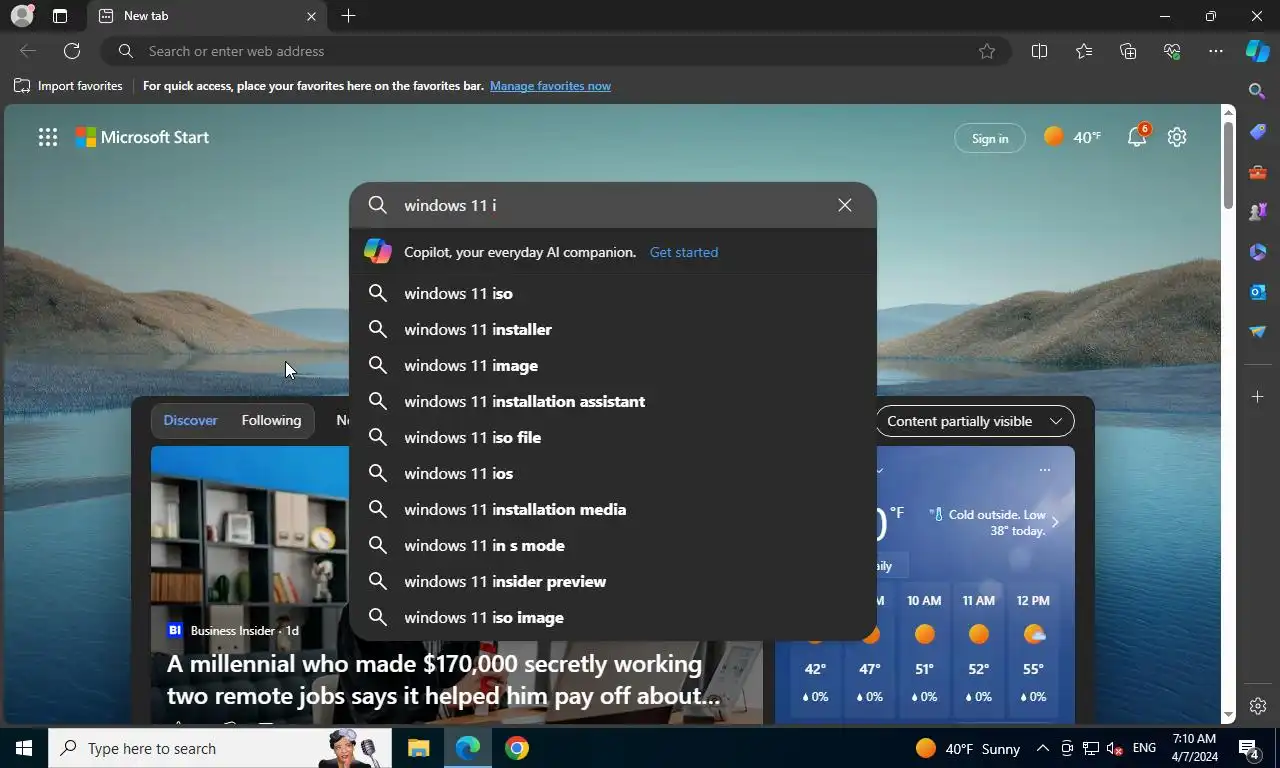Choose suggestion windows 11 iso
Viewport: 1280px width, 768px height.
coord(613,293)
